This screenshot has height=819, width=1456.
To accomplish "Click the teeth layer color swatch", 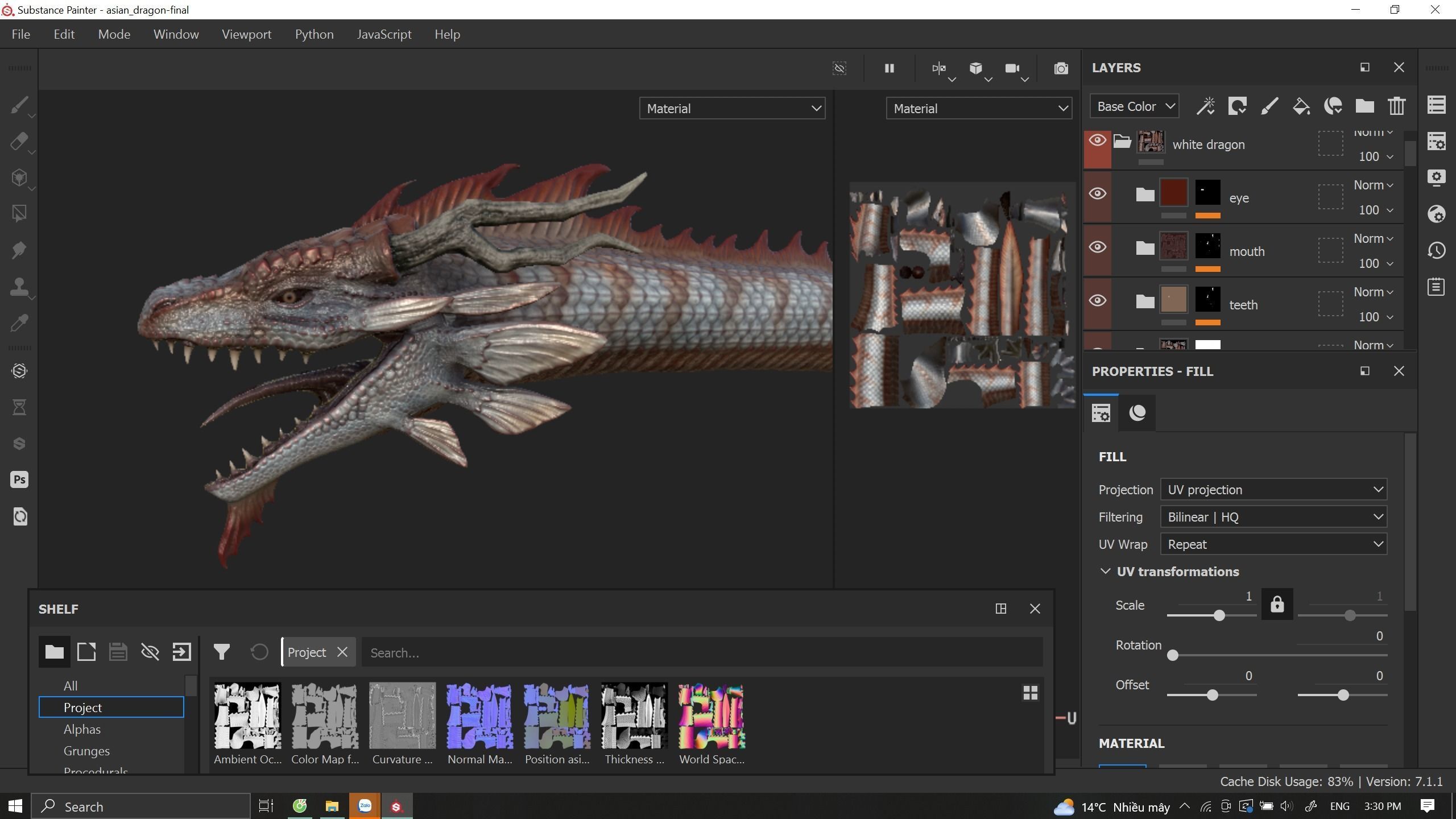I will [1173, 300].
